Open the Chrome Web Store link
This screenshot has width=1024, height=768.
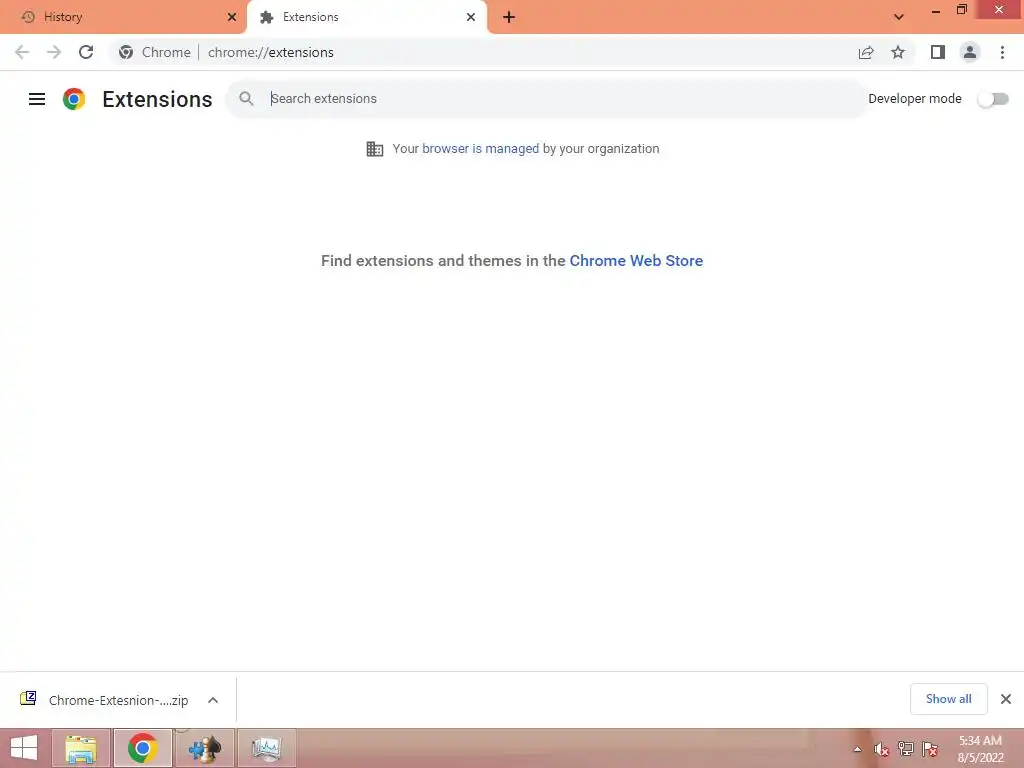point(636,261)
